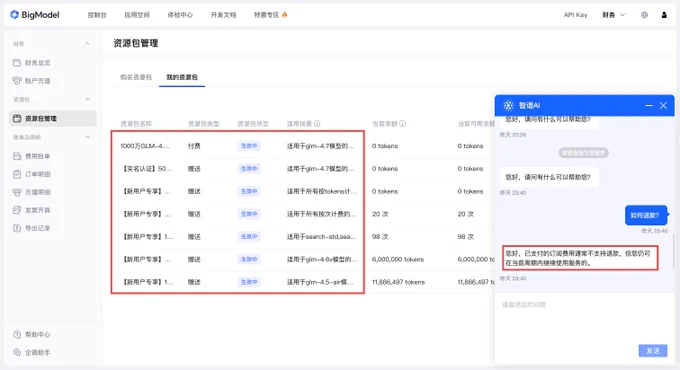Click the 资源包管理 page title
The width and height of the screenshot is (680, 370).
tap(136, 43)
